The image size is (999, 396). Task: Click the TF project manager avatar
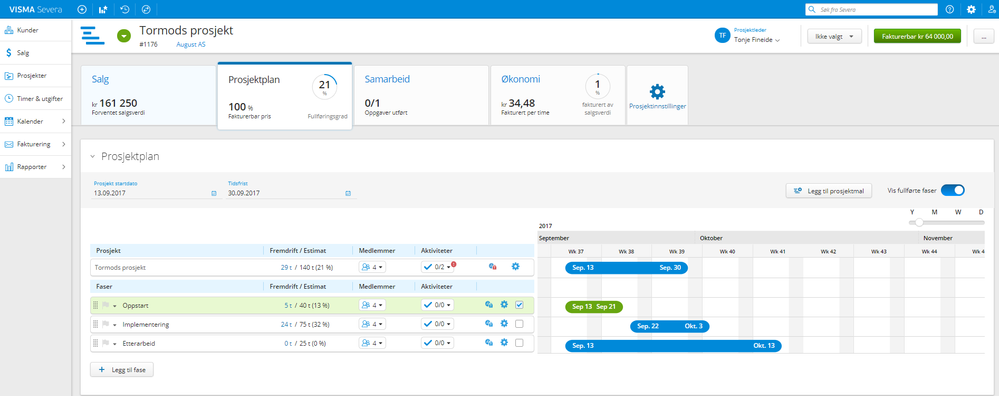(x=722, y=36)
